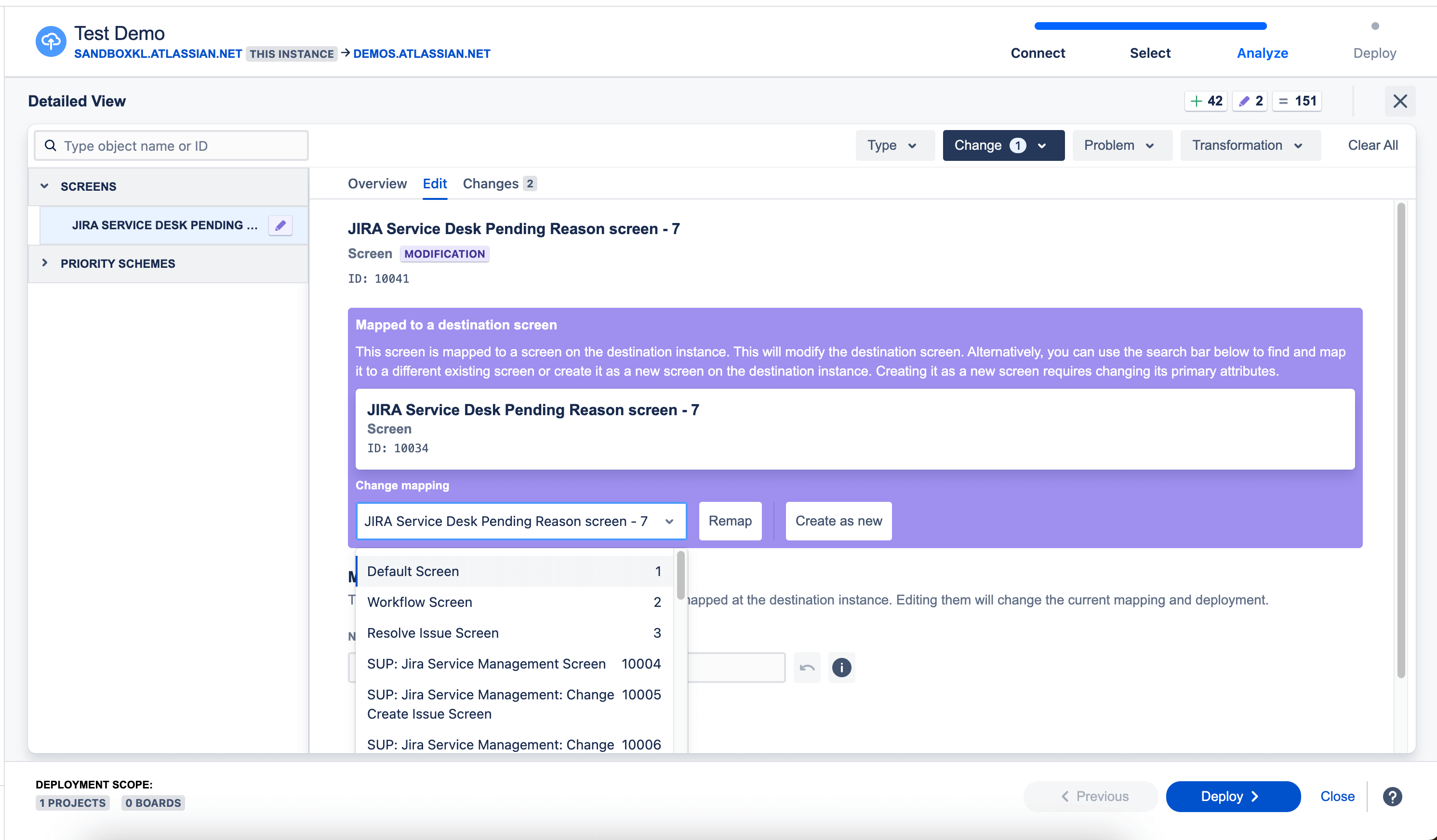Click the additions count badge 42
This screenshot has height=840, width=1437.
click(1206, 102)
